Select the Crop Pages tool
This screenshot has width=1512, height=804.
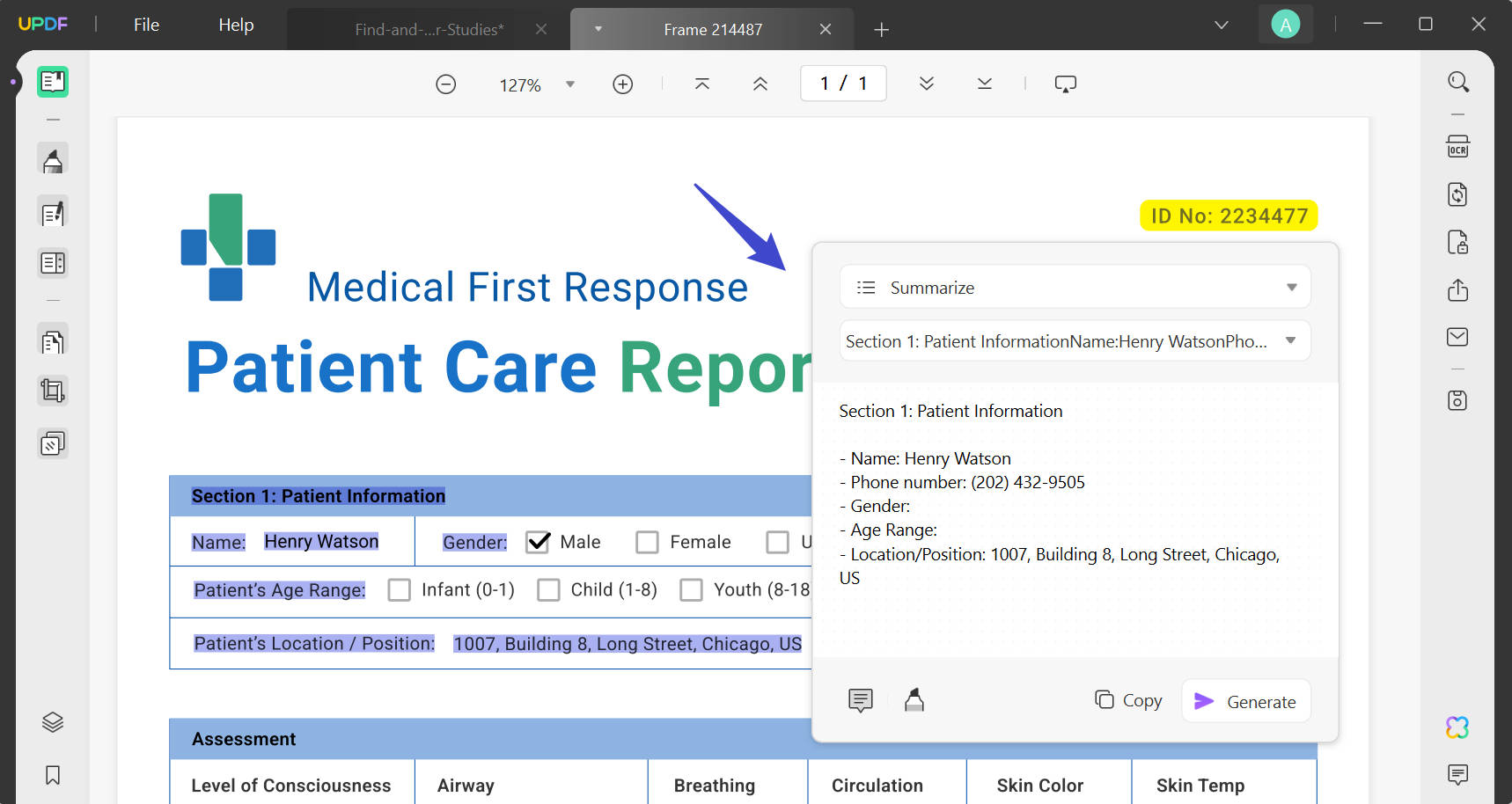pos(53,391)
